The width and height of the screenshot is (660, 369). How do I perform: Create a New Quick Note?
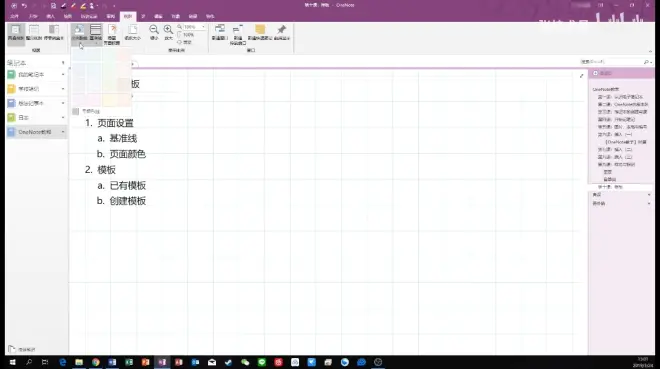click(x=260, y=32)
